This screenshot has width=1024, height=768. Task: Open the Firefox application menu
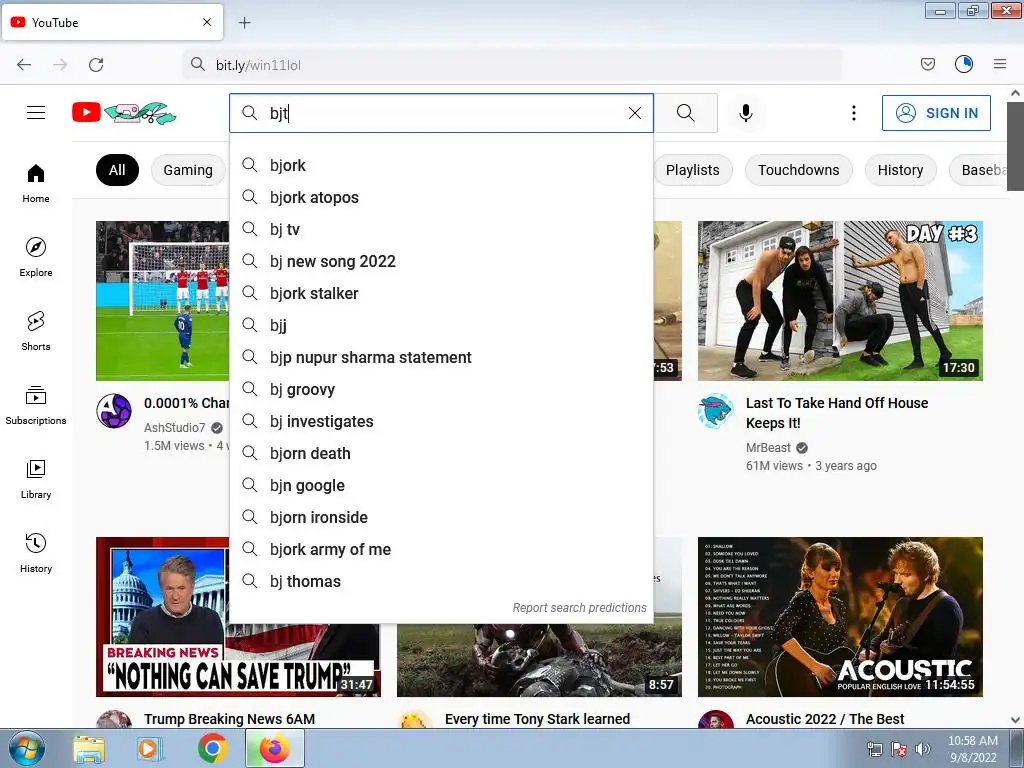click(1000, 64)
